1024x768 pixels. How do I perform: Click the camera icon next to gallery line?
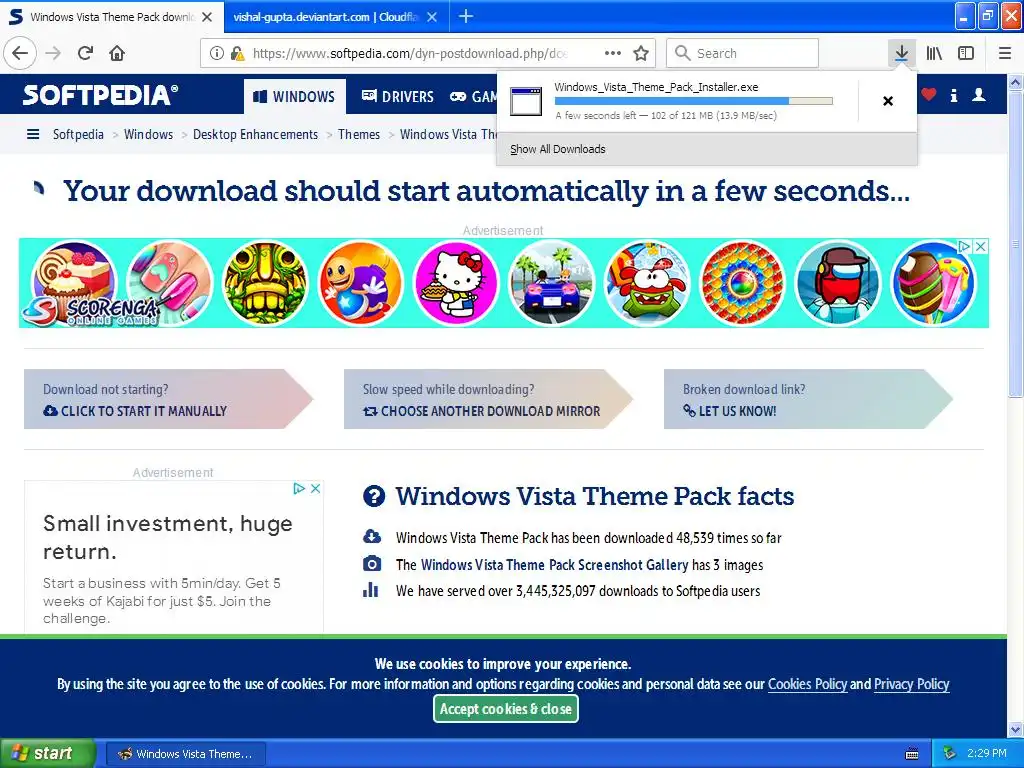[x=372, y=564]
